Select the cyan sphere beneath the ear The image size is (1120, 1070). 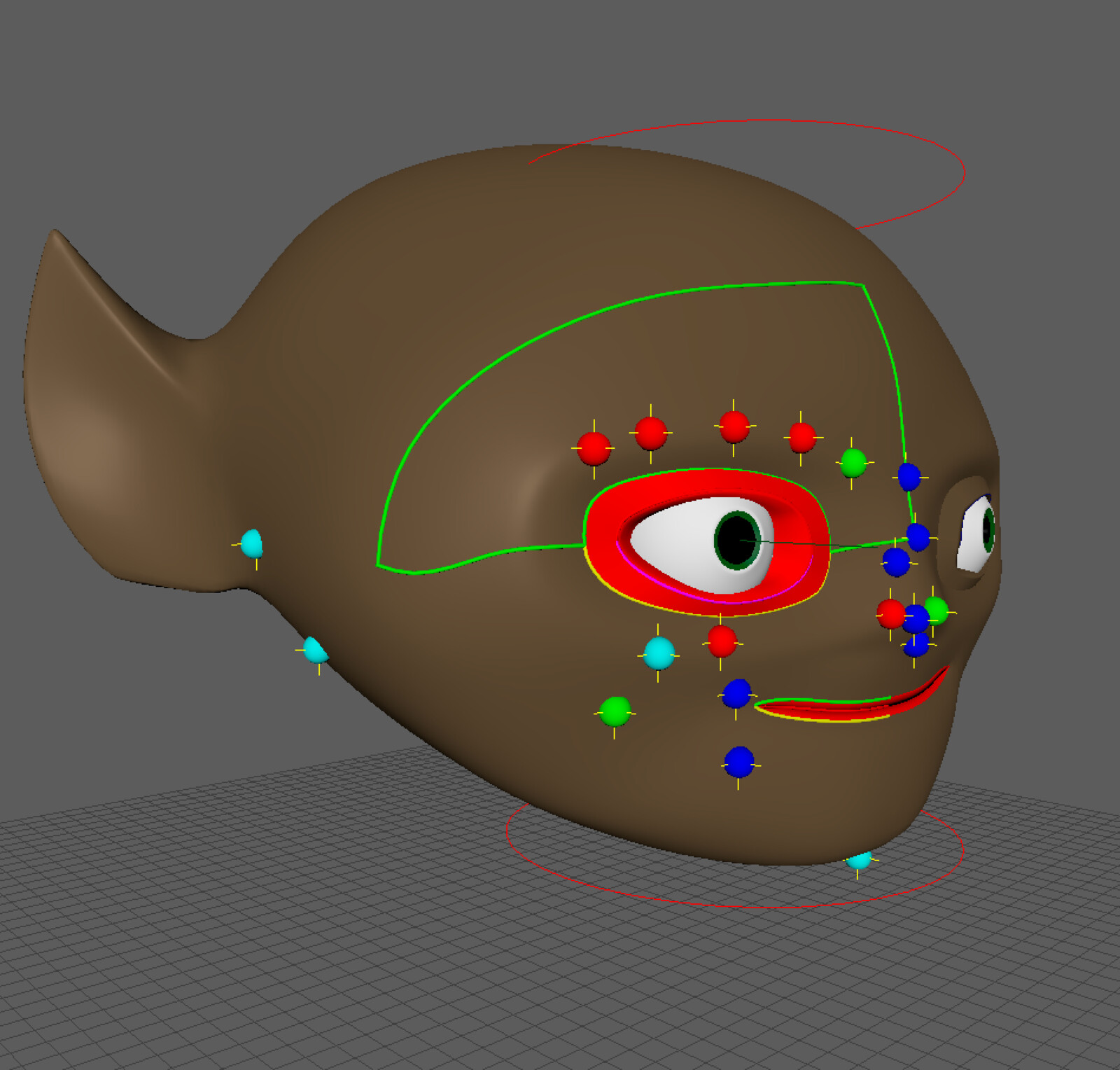point(252,543)
